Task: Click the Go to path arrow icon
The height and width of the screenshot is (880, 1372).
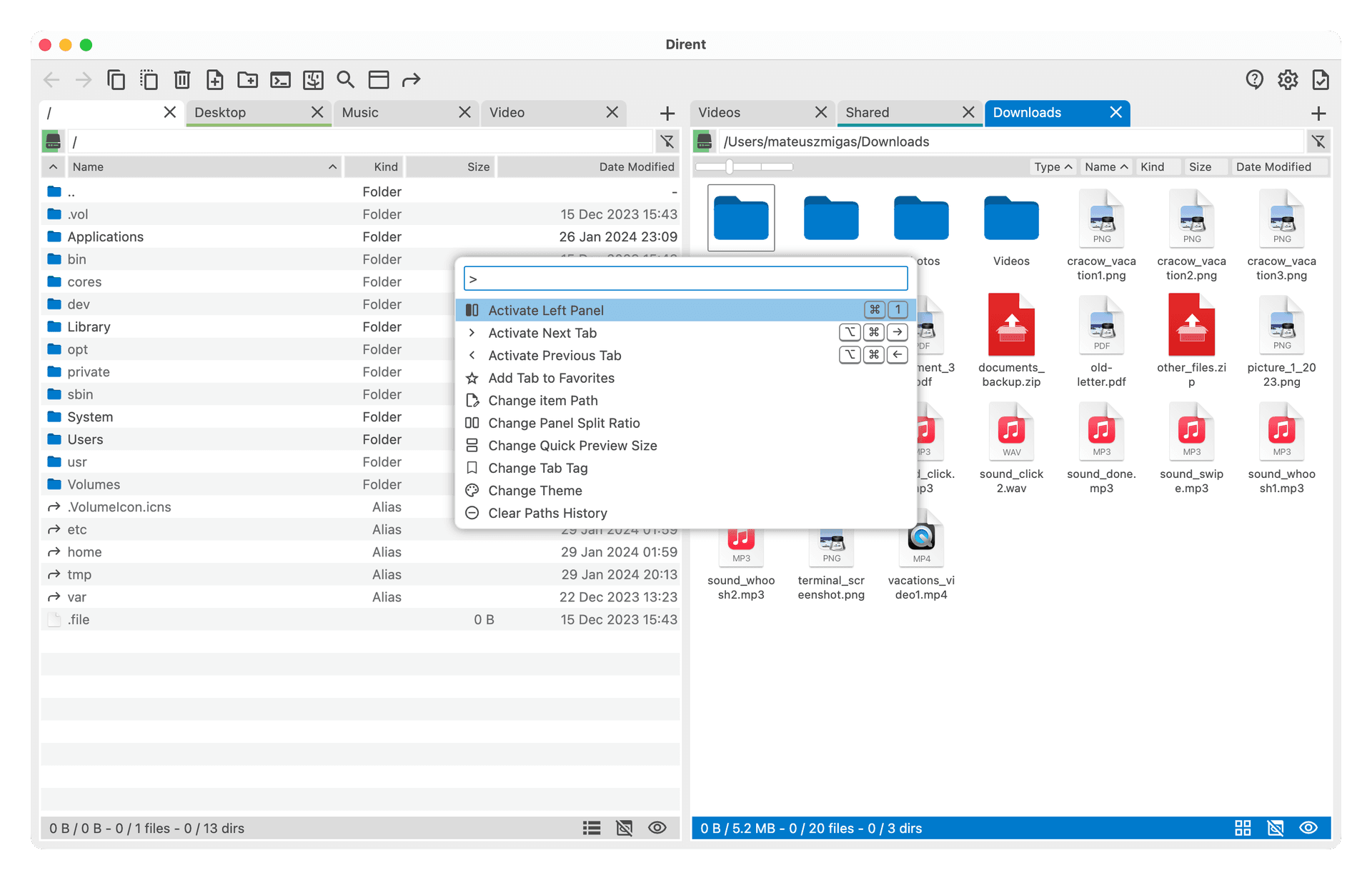Action: (411, 79)
